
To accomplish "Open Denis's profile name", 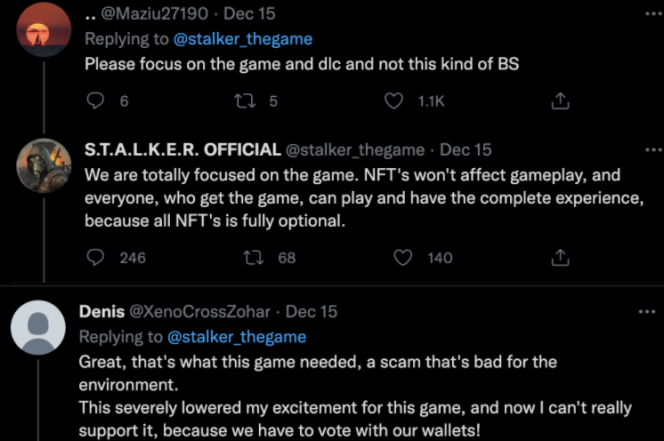I will [102, 312].
